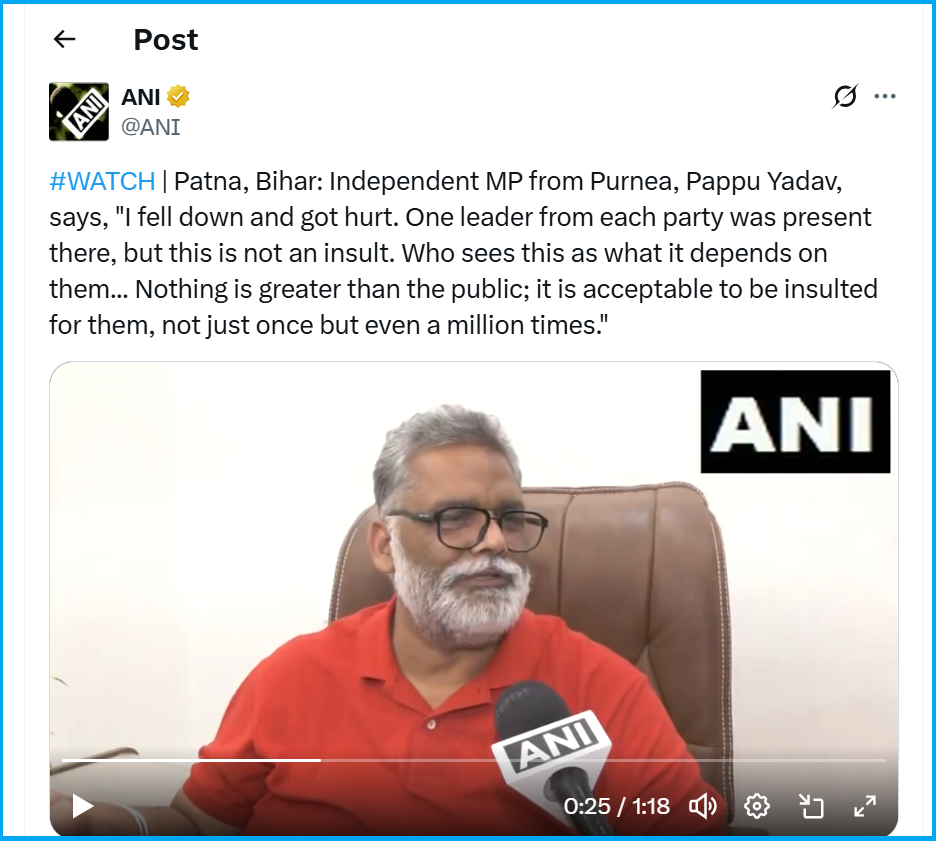Open the three-dot more options menu
The image size is (936, 841).
click(x=885, y=96)
